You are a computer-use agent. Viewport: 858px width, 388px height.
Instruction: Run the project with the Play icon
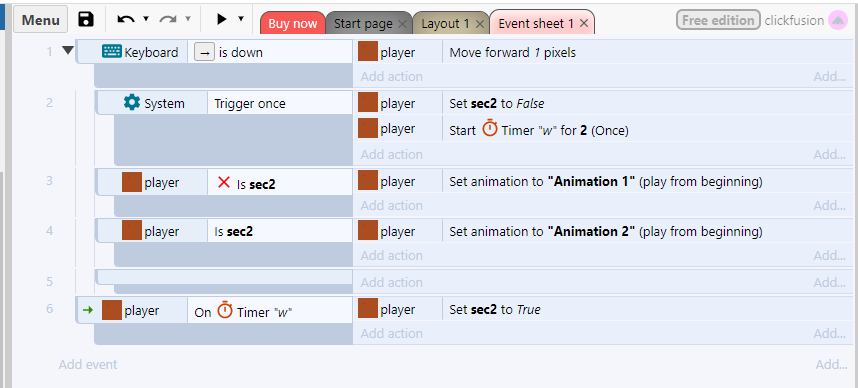(222, 20)
